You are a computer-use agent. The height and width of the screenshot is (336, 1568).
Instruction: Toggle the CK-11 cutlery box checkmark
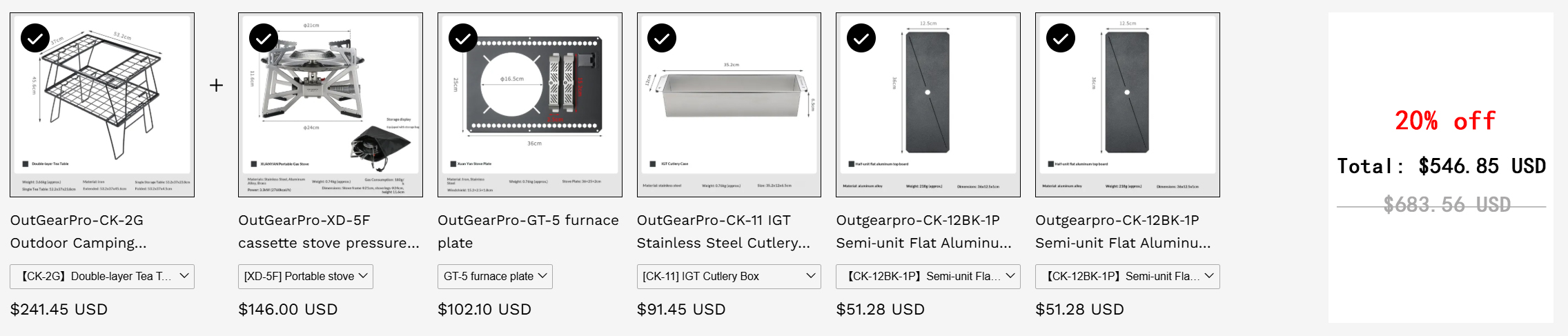pos(662,39)
